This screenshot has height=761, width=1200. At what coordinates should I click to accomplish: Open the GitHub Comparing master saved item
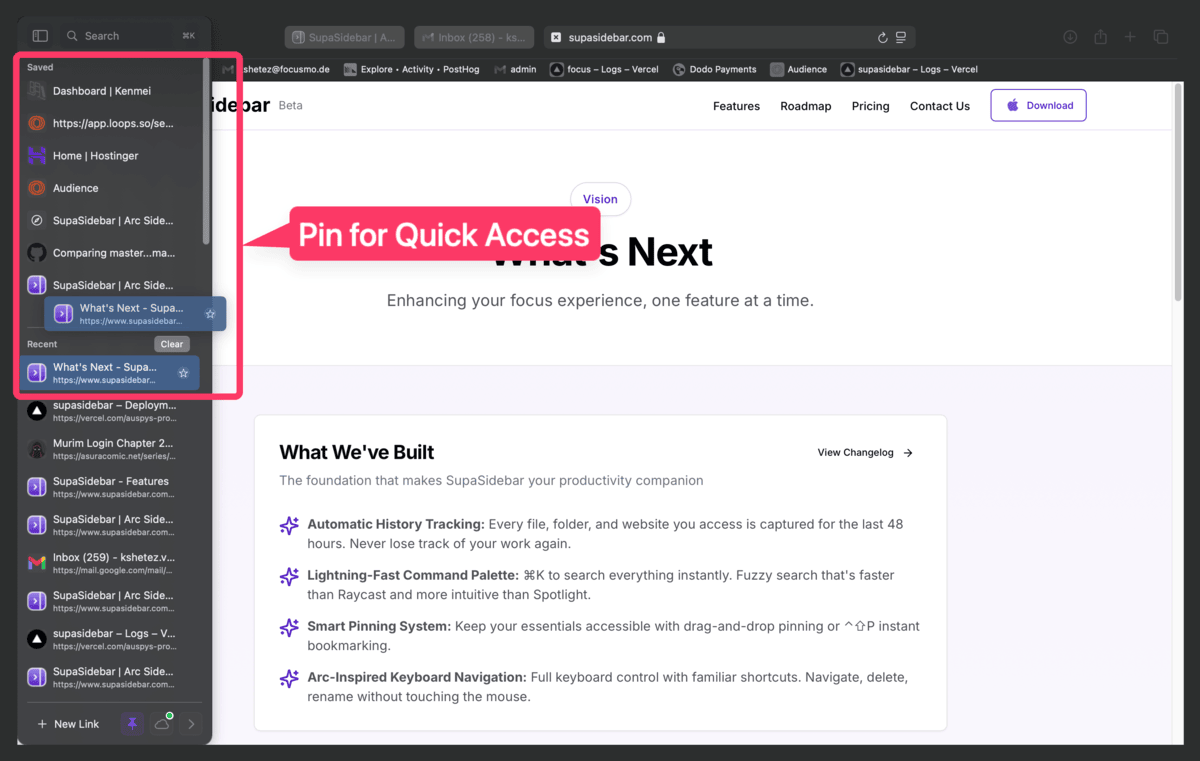[112, 253]
